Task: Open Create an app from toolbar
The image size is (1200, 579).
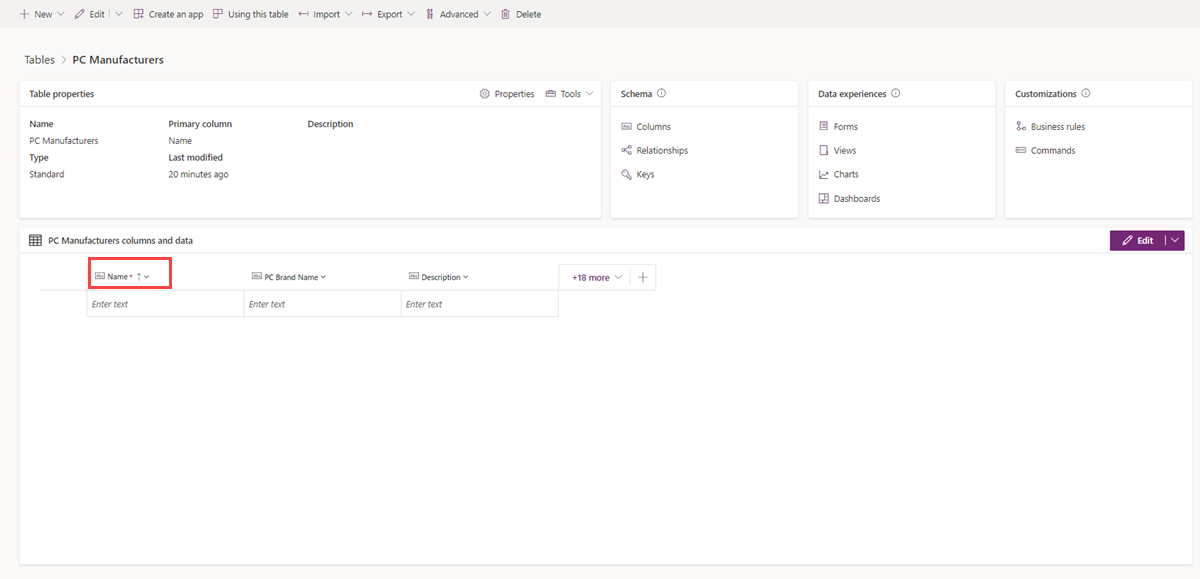Action: pyautogui.click(x=168, y=14)
